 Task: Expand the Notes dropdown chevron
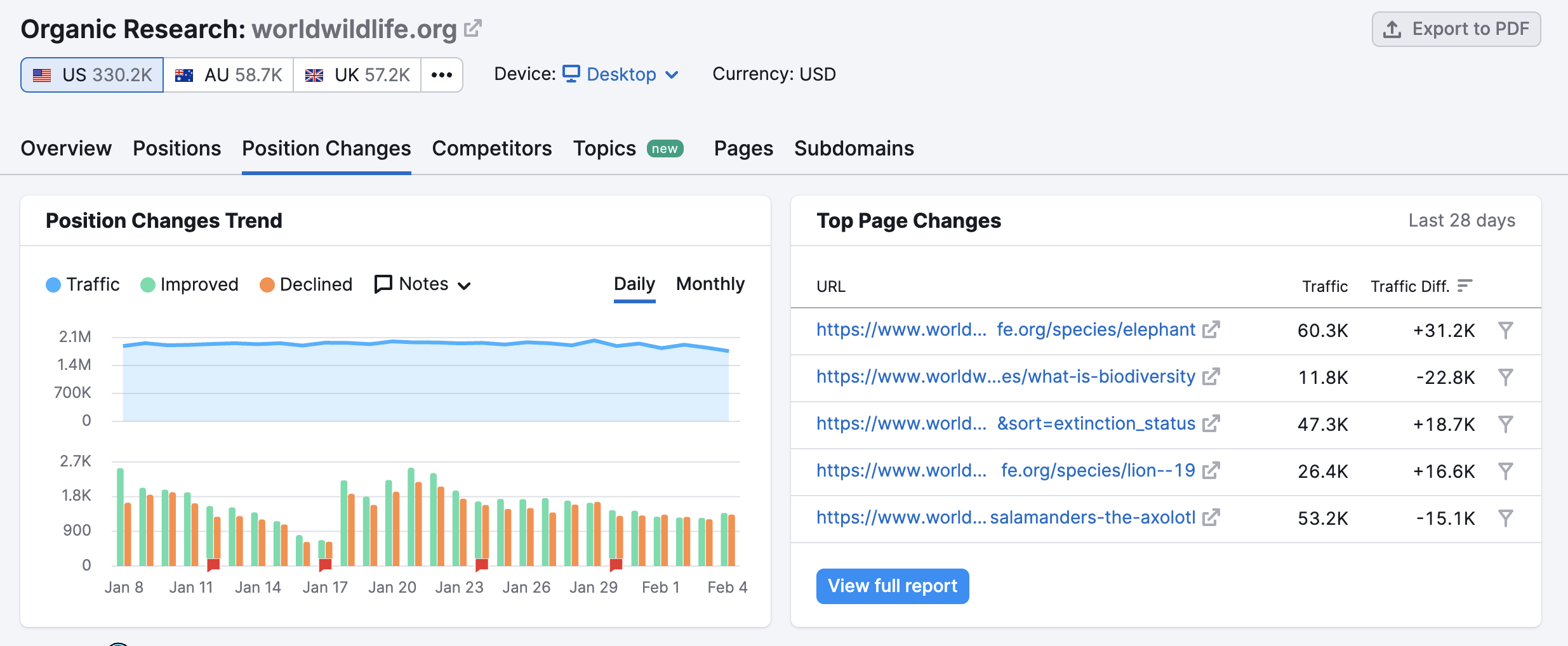465,286
